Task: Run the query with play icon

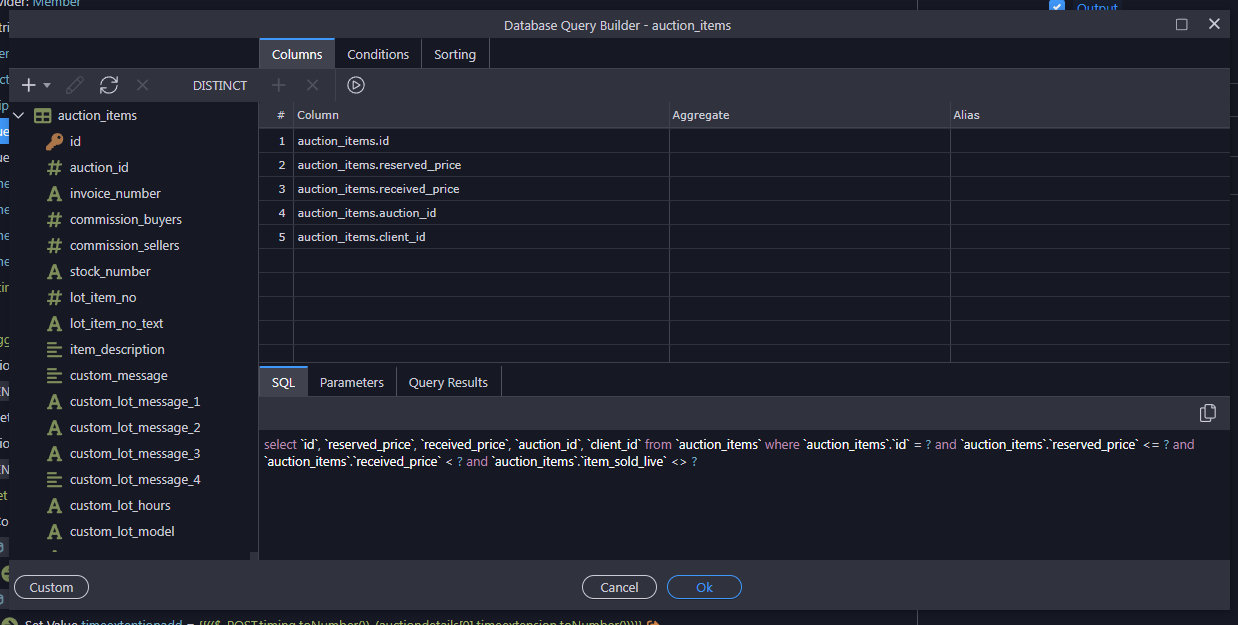Action: click(x=356, y=85)
